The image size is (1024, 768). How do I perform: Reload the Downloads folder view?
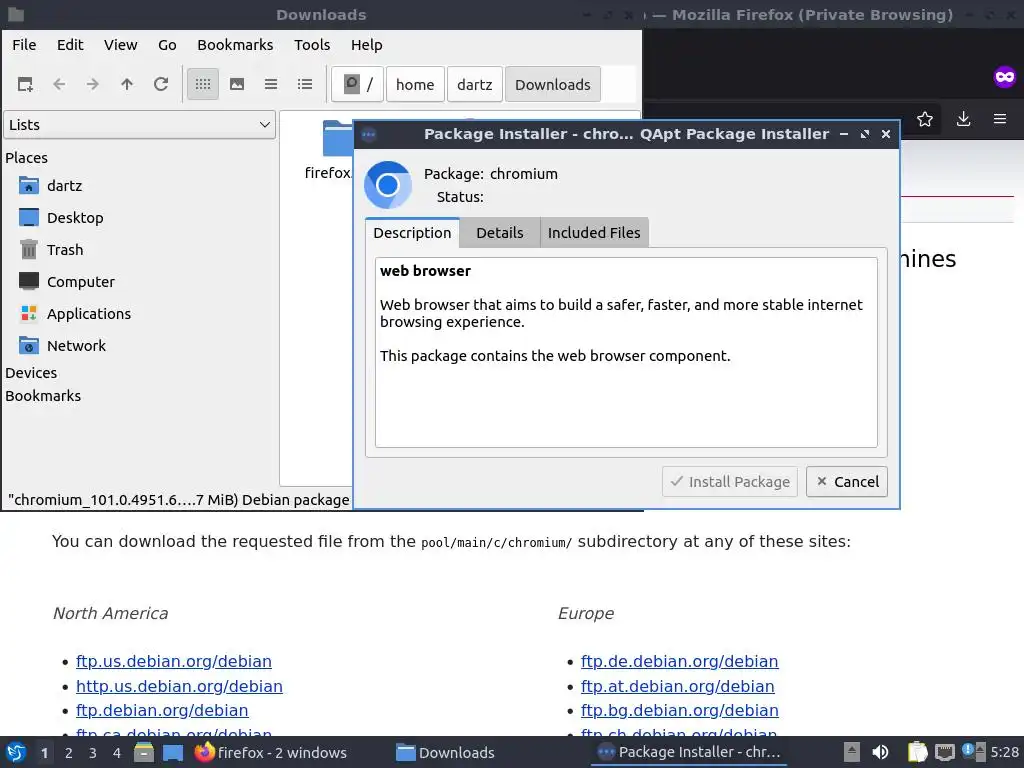click(x=161, y=84)
